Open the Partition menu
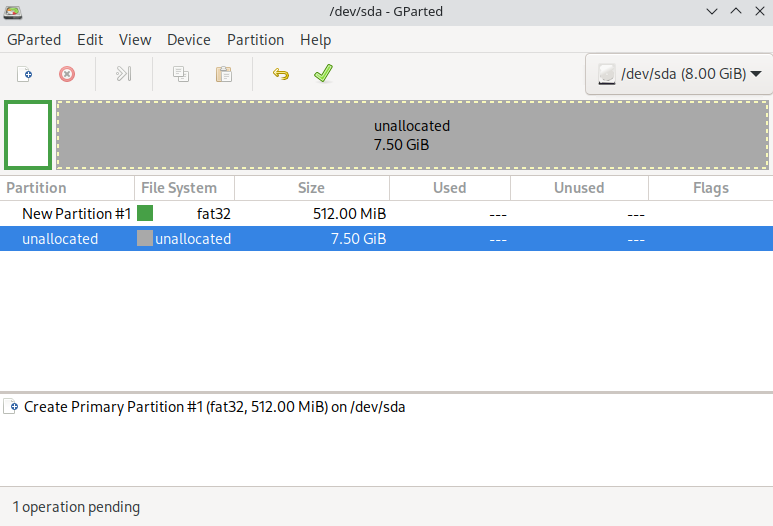The image size is (773, 526). tap(255, 40)
